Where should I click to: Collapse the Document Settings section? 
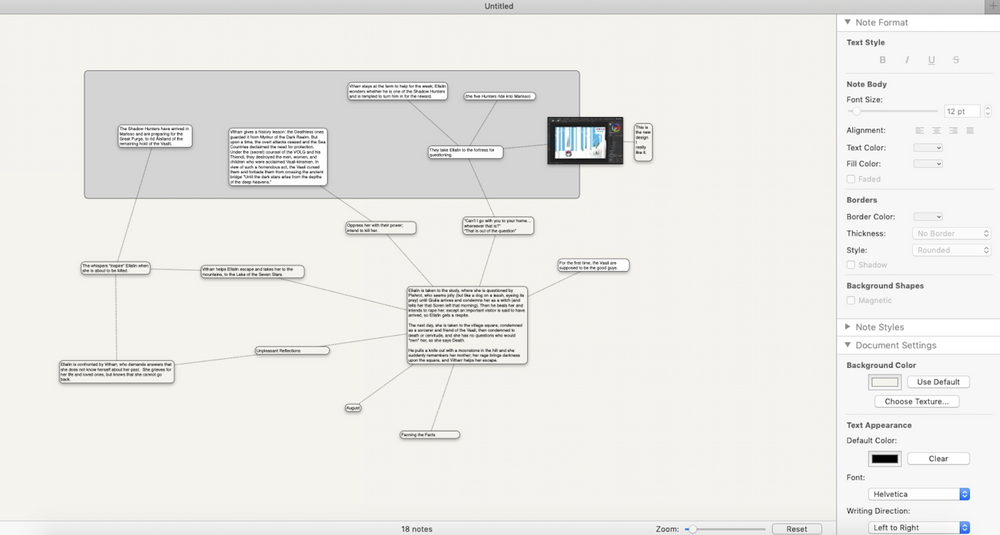(849, 346)
